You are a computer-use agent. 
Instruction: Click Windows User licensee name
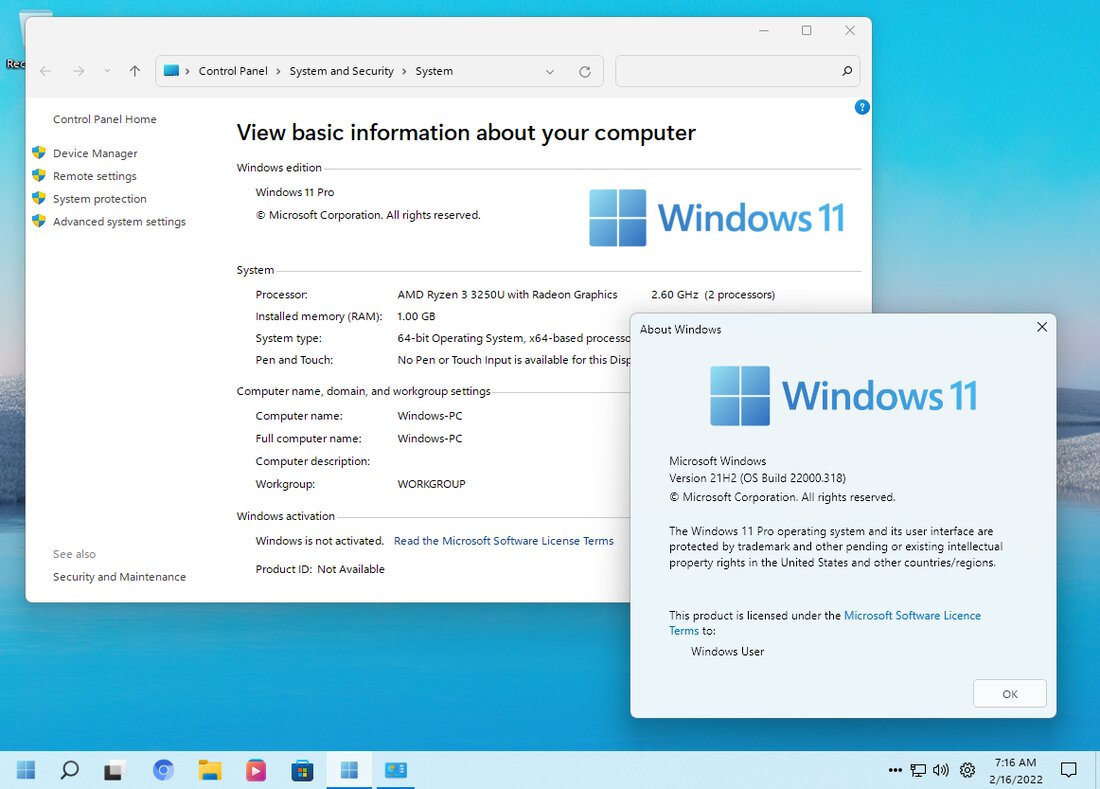pos(727,652)
